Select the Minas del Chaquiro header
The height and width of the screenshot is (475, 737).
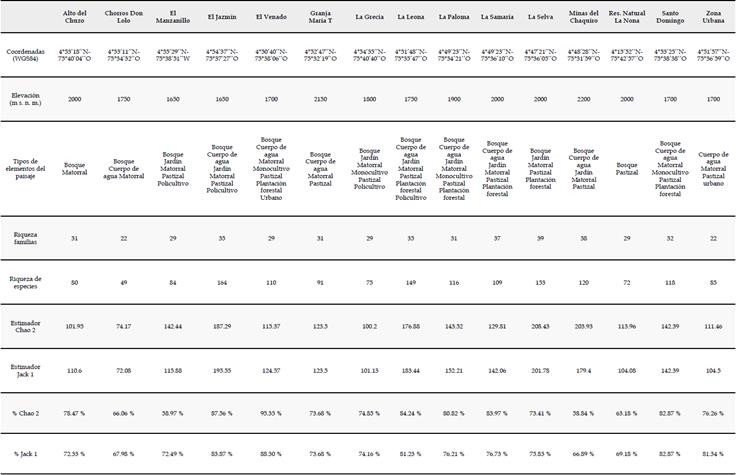(584, 17)
